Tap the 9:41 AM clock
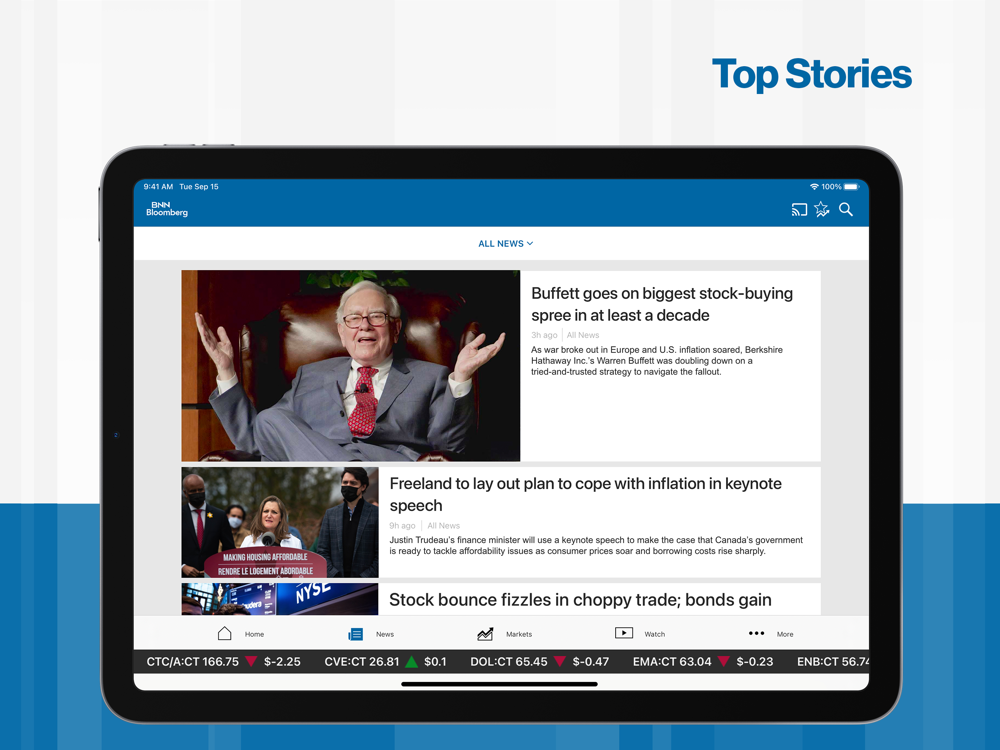The width and height of the screenshot is (1000, 750). point(158,187)
